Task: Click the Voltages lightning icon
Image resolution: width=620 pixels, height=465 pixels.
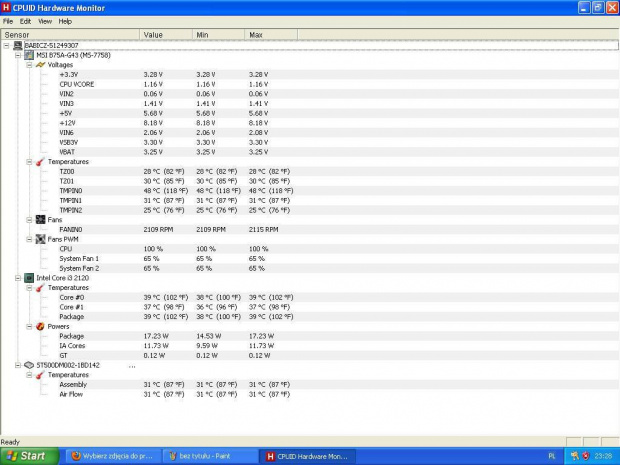Action: (40, 65)
